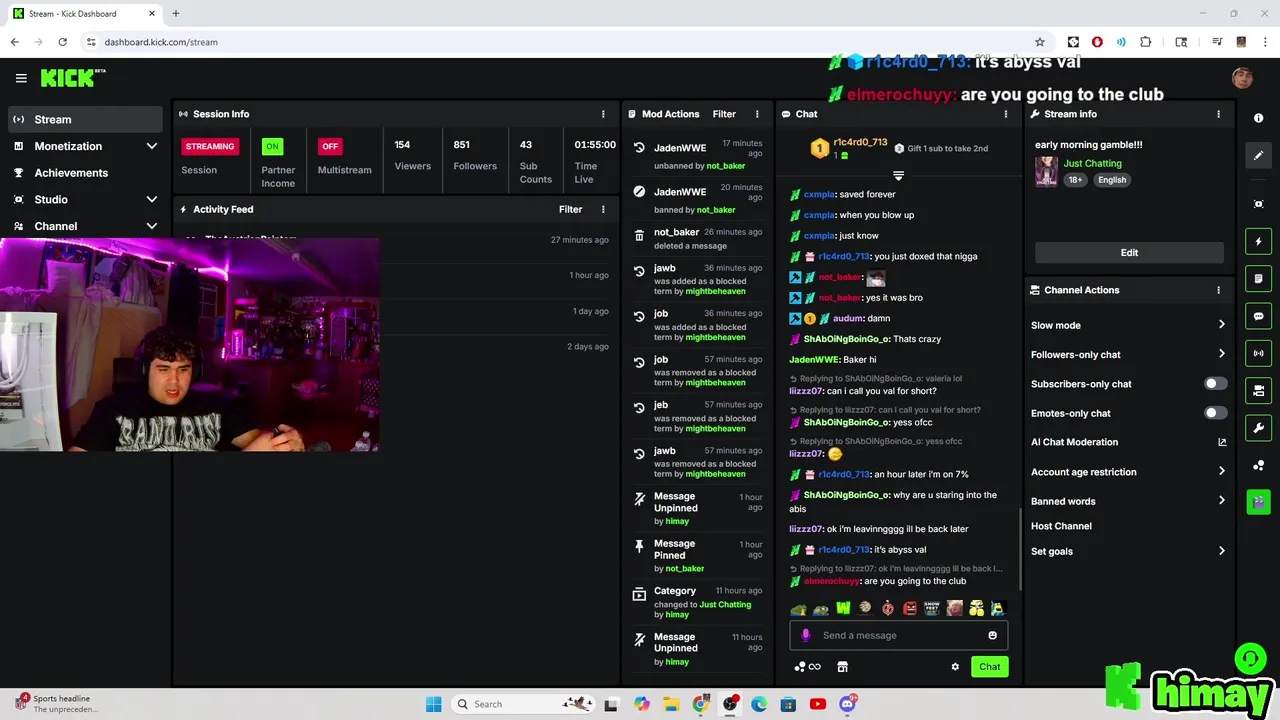Toggle Subscribers-only chat switch
This screenshot has height=720, width=1280.
pyautogui.click(x=1215, y=384)
